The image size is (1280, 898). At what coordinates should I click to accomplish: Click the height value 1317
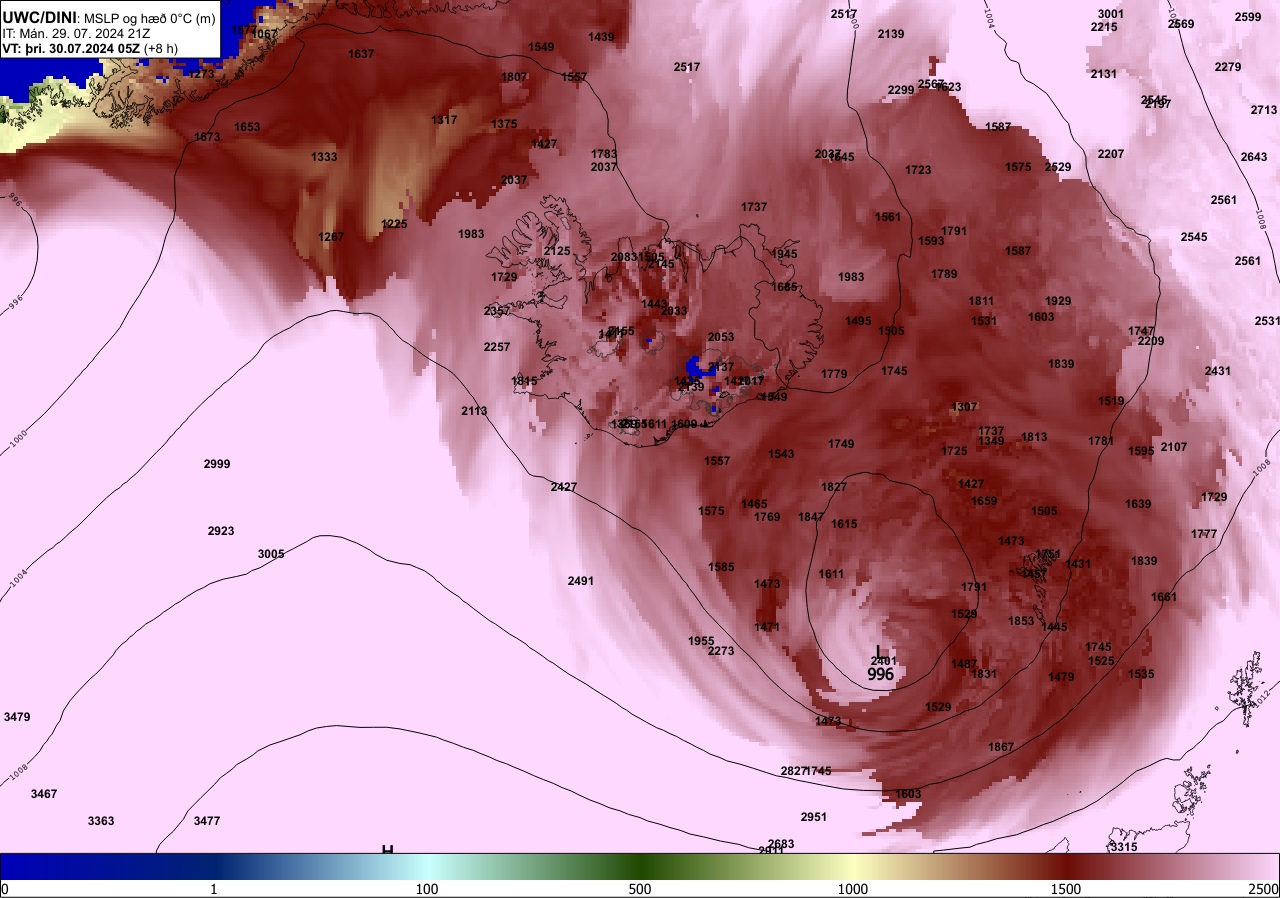click(x=444, y=120)
